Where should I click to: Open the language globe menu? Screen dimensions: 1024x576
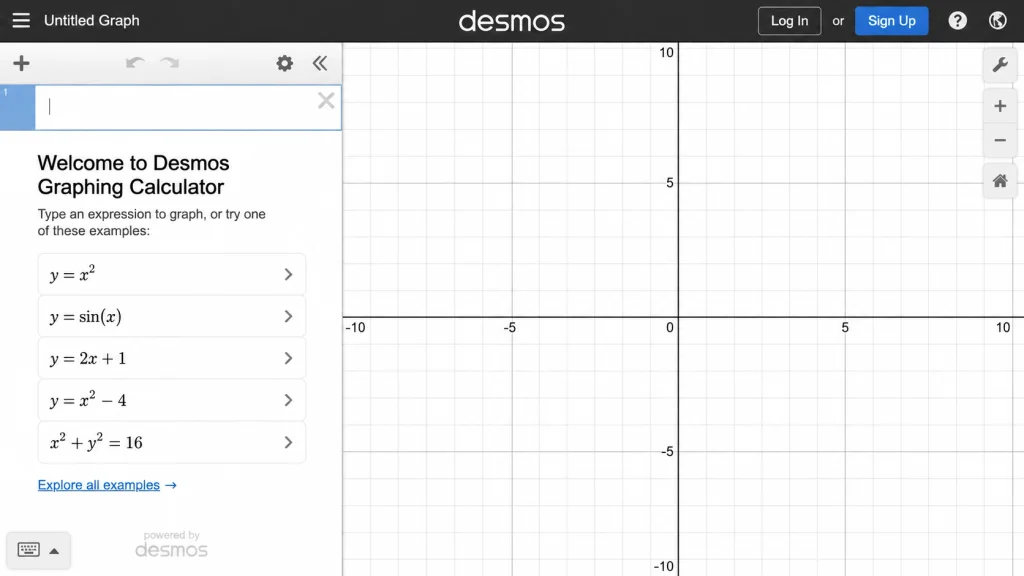[997, 21]
